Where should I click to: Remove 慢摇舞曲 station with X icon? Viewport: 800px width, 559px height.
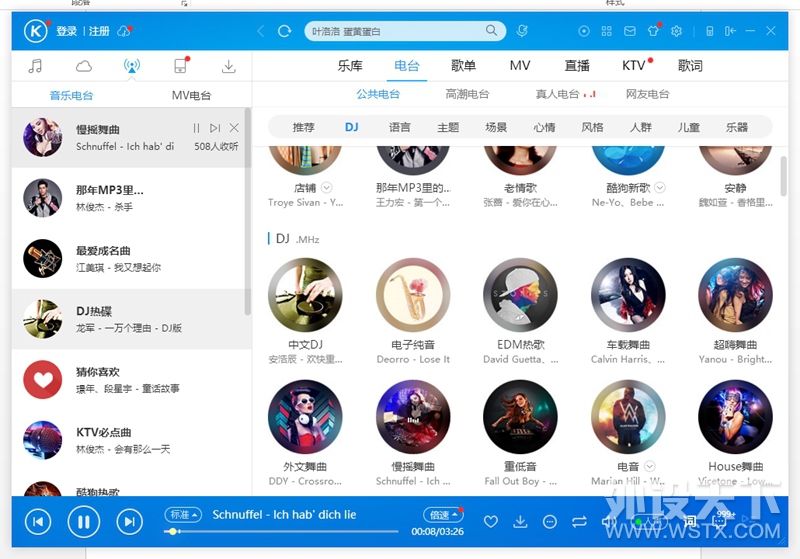(x=234, y=128)
